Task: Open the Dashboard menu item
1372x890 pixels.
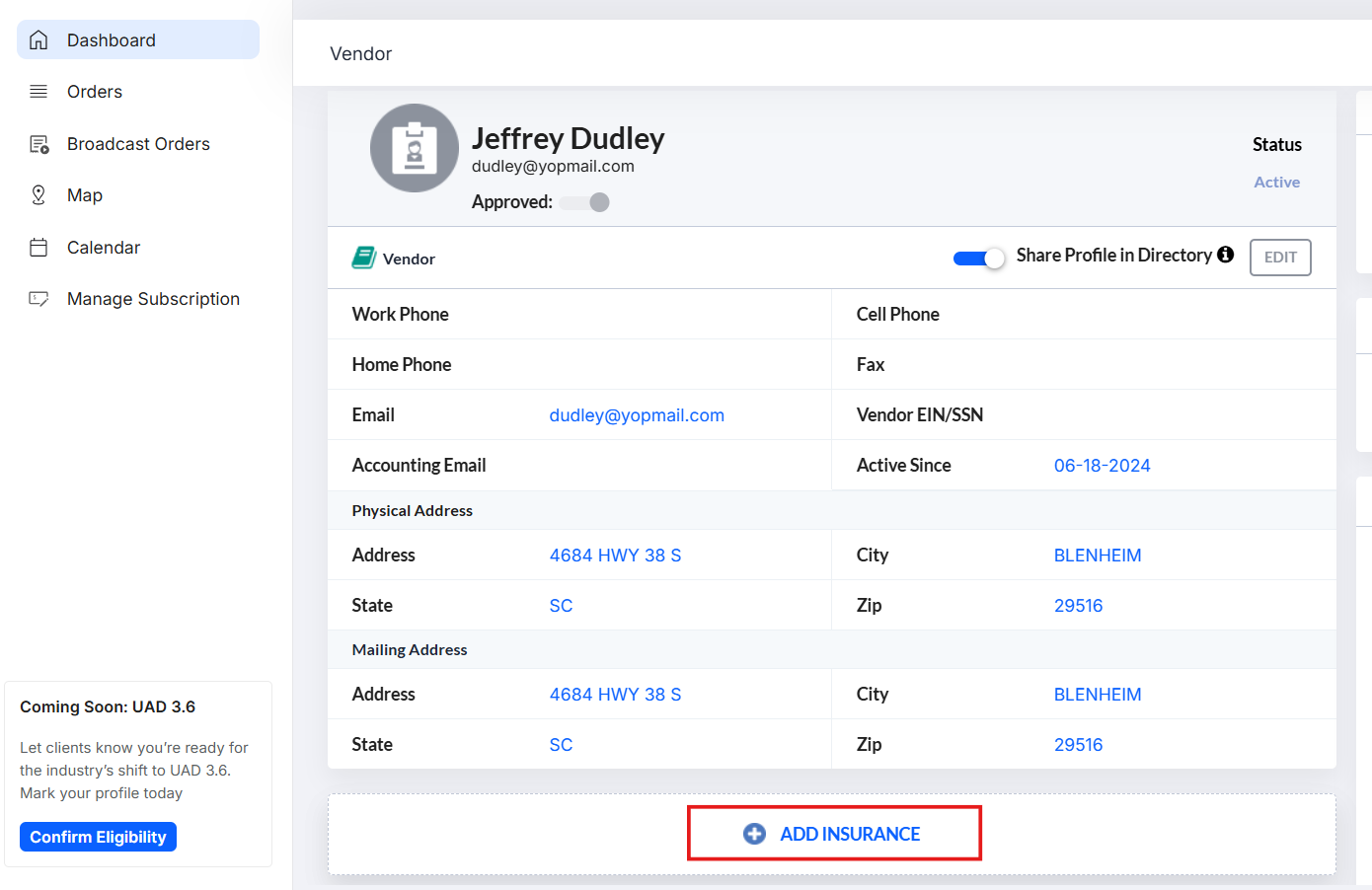Action: [138, 39]
